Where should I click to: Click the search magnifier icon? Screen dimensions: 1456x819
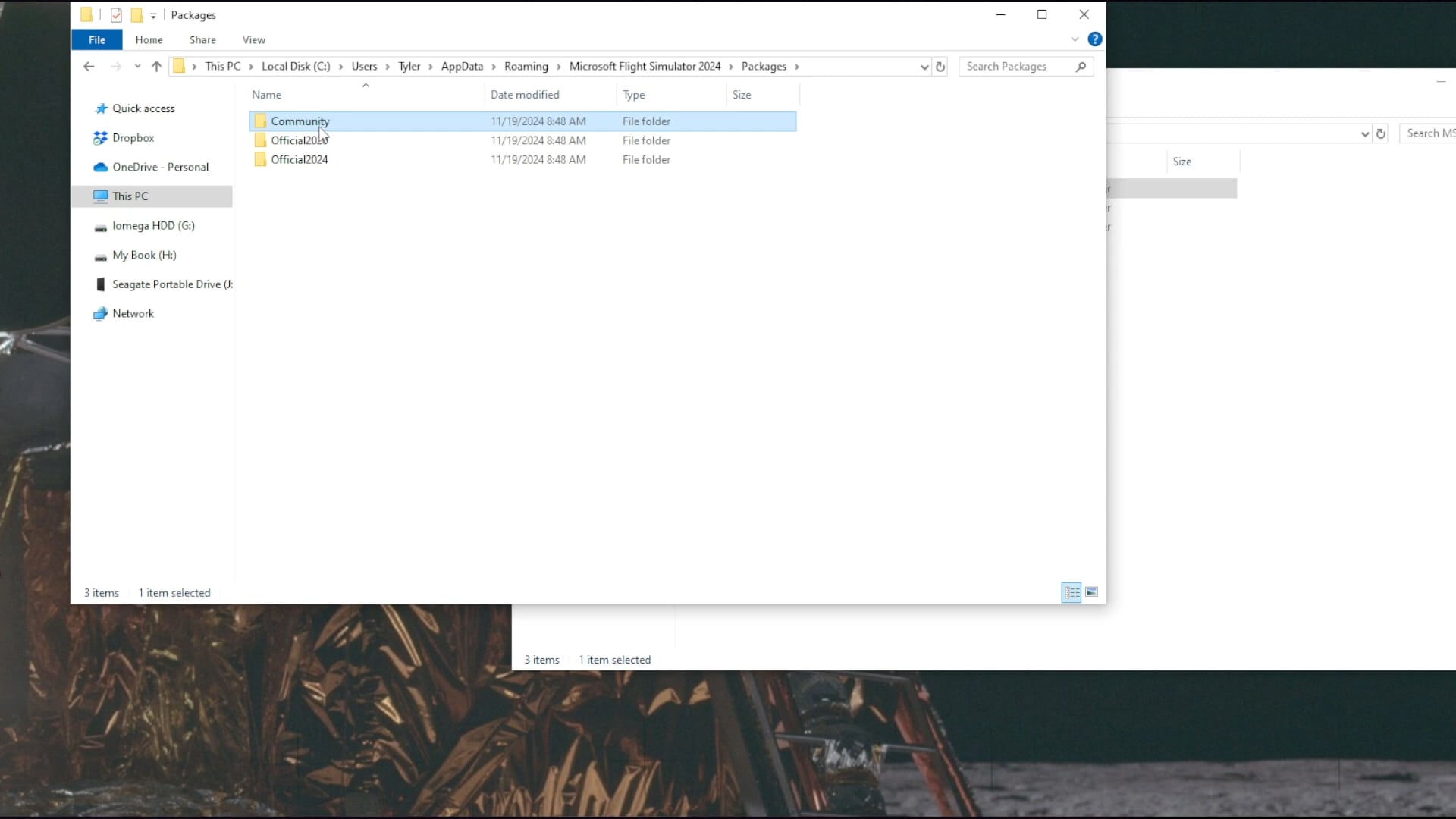pos(1081,67)
